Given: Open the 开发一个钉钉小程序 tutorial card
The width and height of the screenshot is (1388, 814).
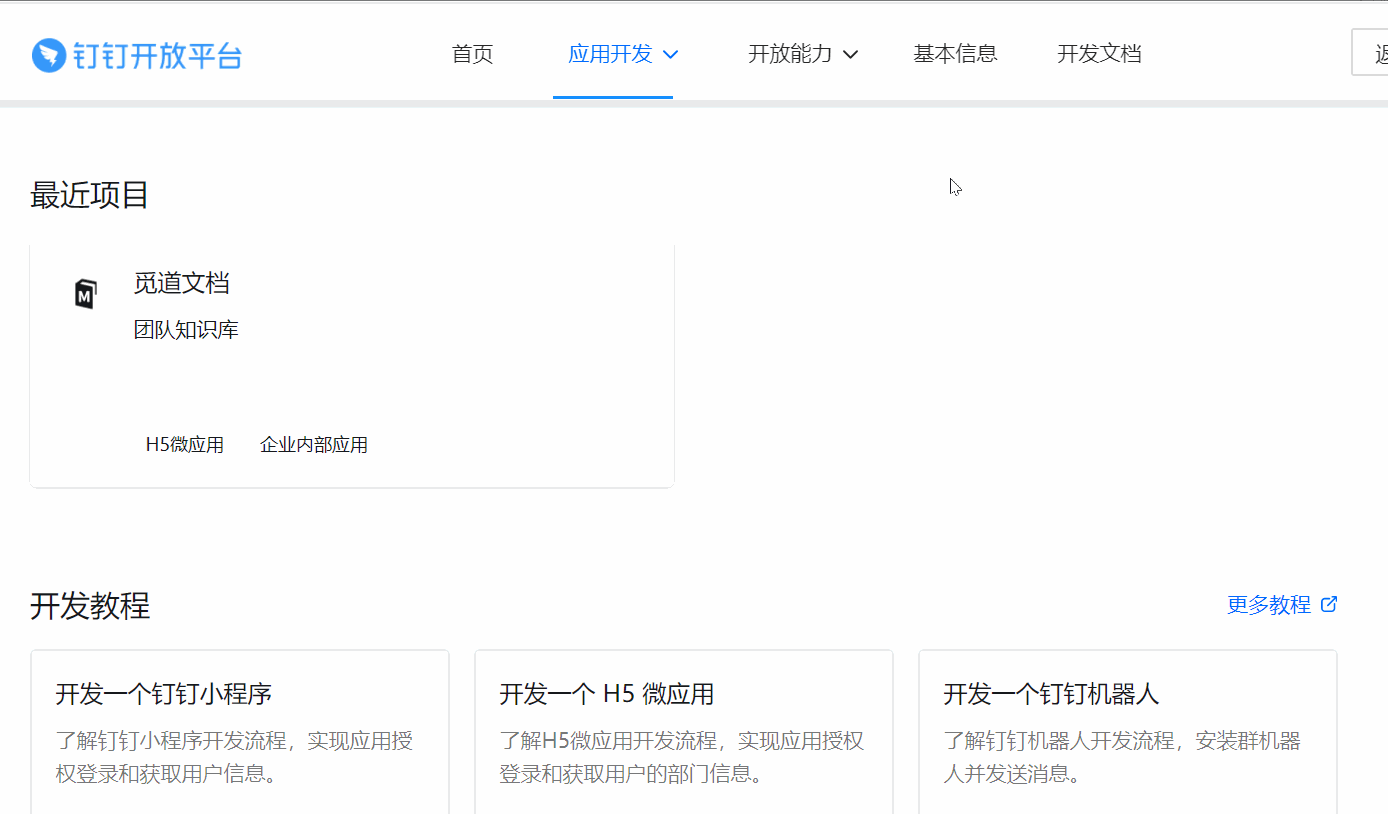Looking at the screenshot, I should point(240,730).
